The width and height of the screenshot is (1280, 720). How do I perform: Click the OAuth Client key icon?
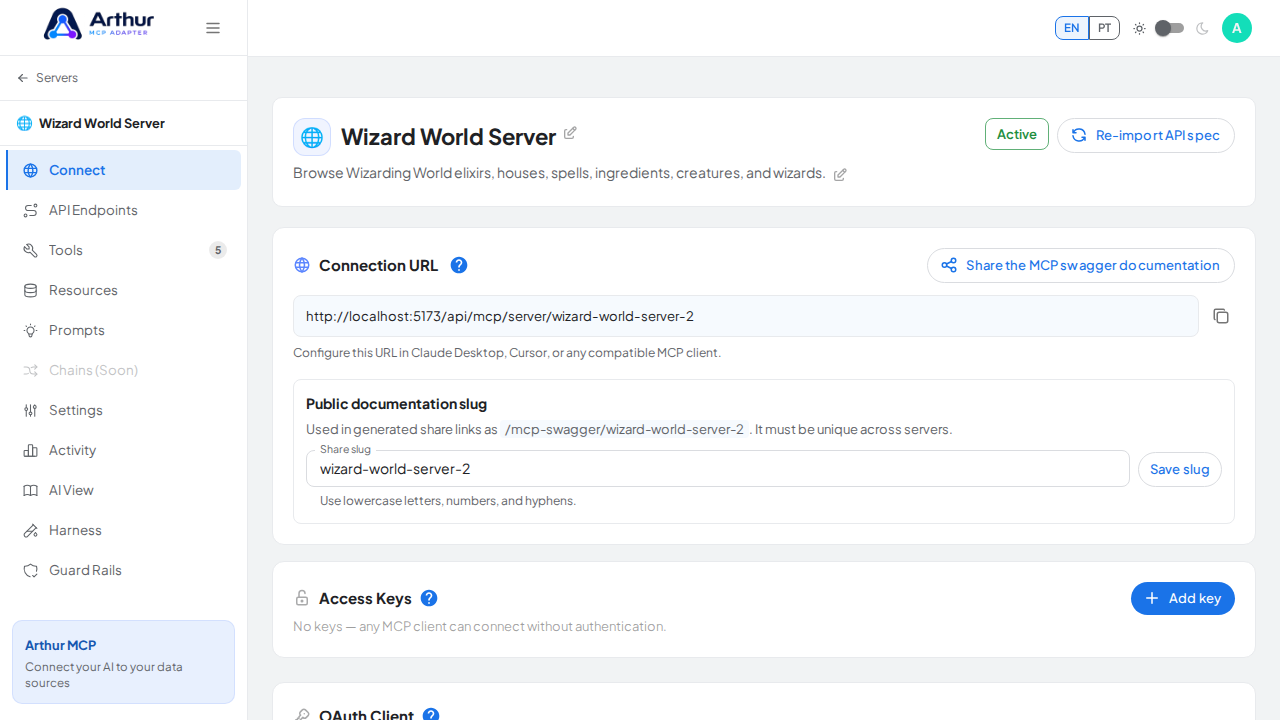302,715
